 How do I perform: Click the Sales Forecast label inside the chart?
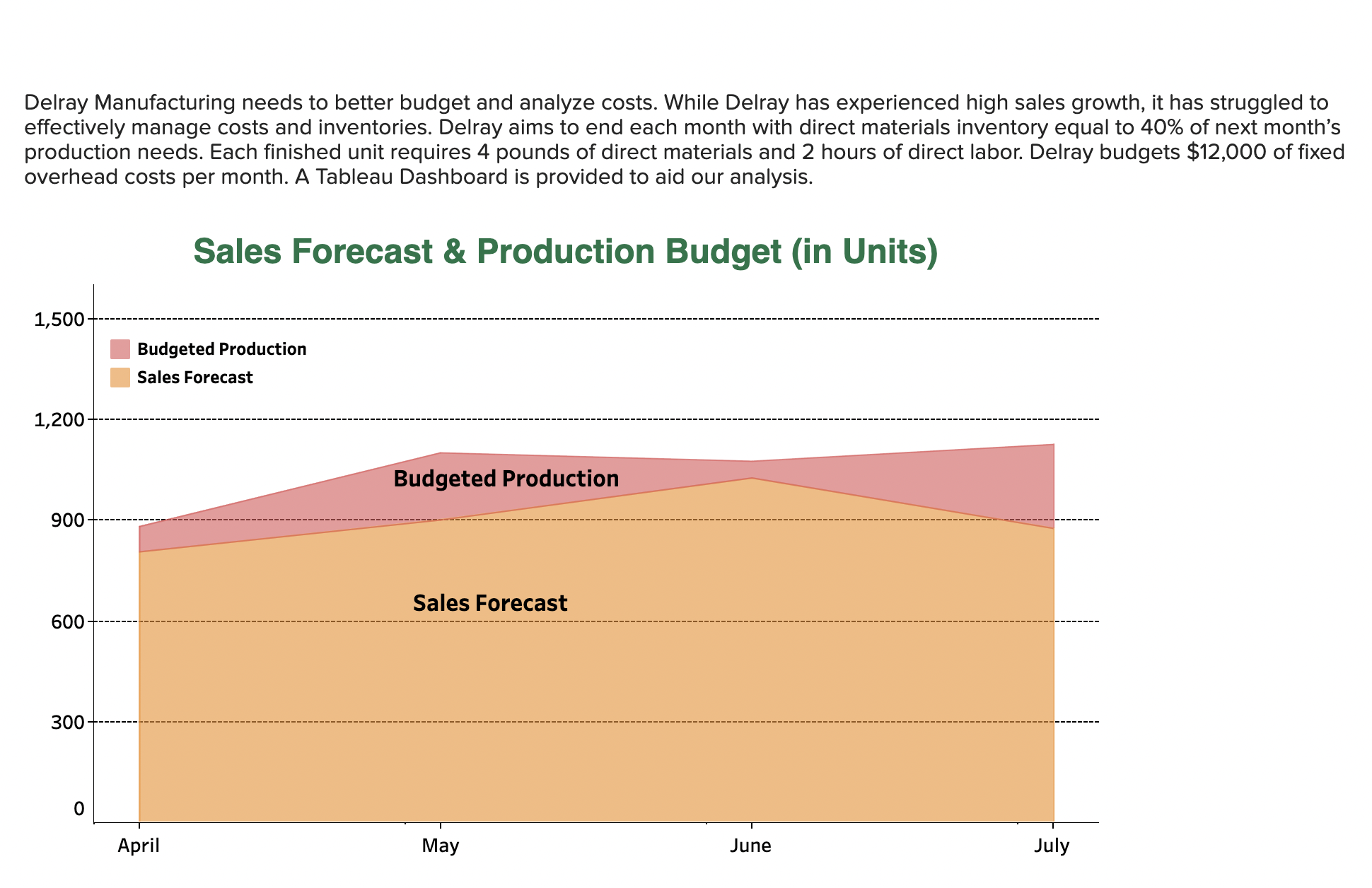[490, 603]
